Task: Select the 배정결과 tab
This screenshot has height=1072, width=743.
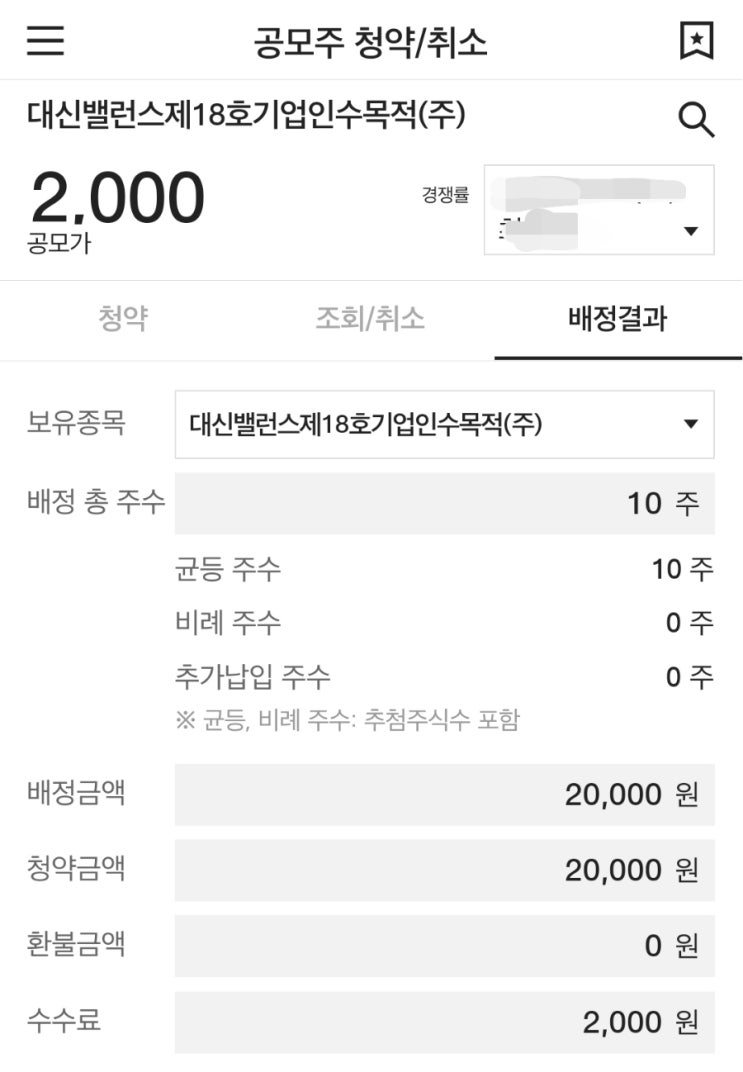Action: pos(617,319)
